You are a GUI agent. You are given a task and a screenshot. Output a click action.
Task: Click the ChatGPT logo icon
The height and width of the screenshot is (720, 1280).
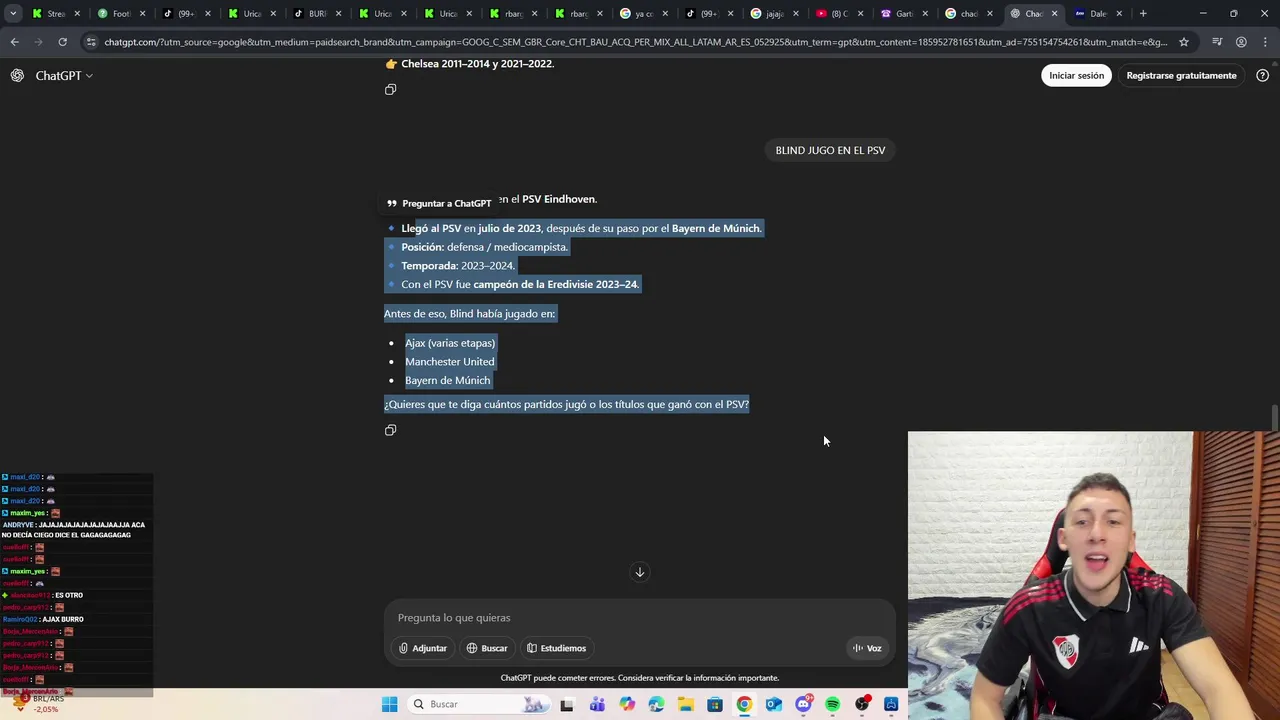(x=17, y=76)
